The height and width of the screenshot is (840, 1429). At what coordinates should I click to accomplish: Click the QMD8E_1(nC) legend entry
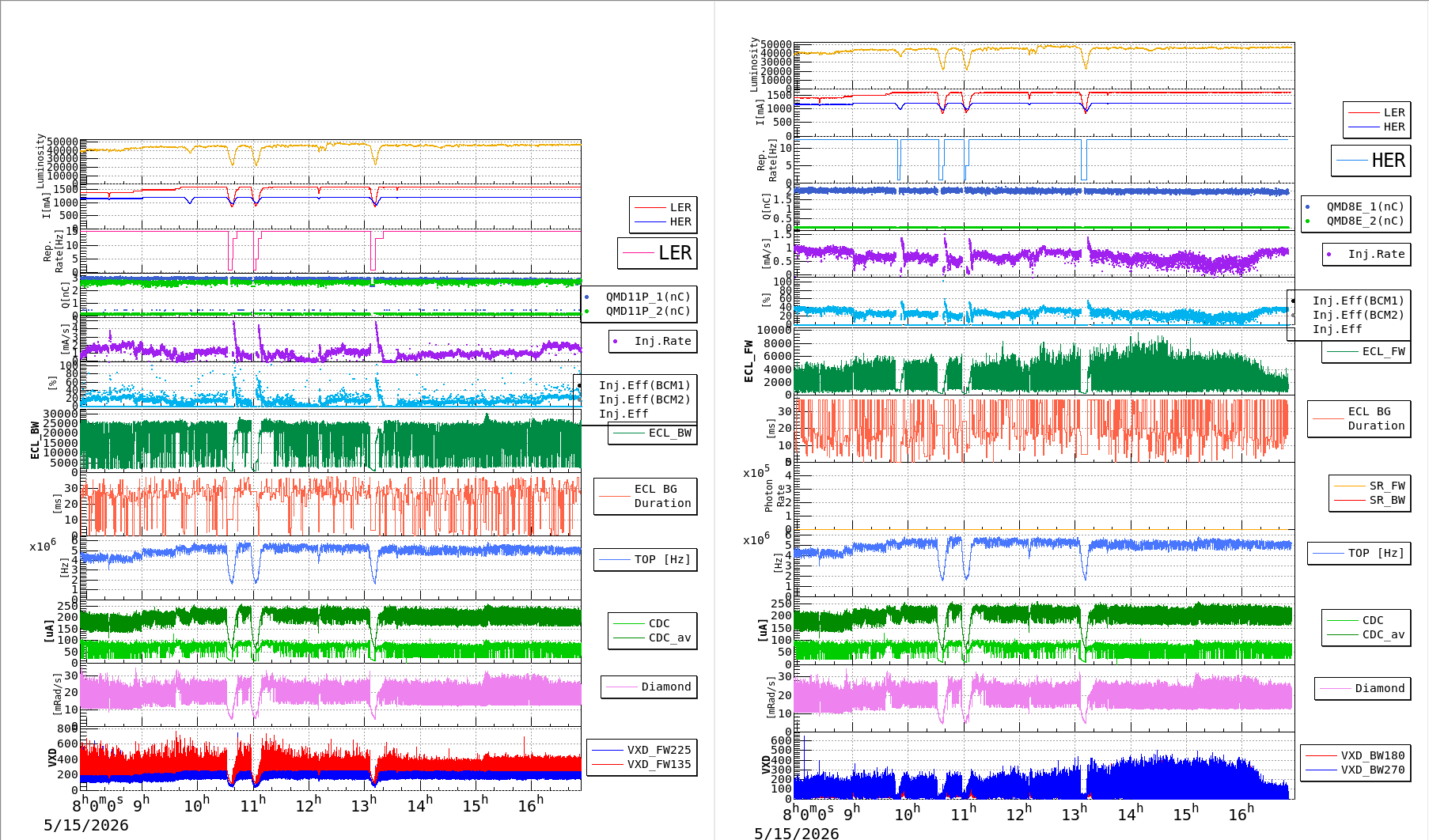(1355, 206)
